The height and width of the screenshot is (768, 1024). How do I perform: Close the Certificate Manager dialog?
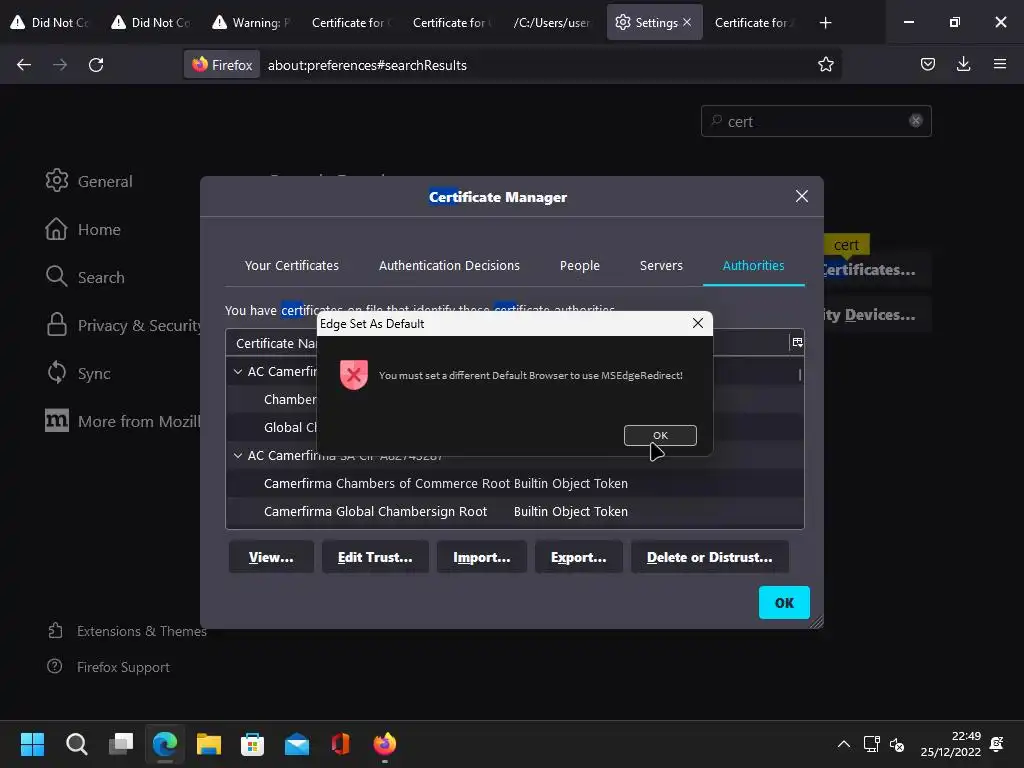801,197
